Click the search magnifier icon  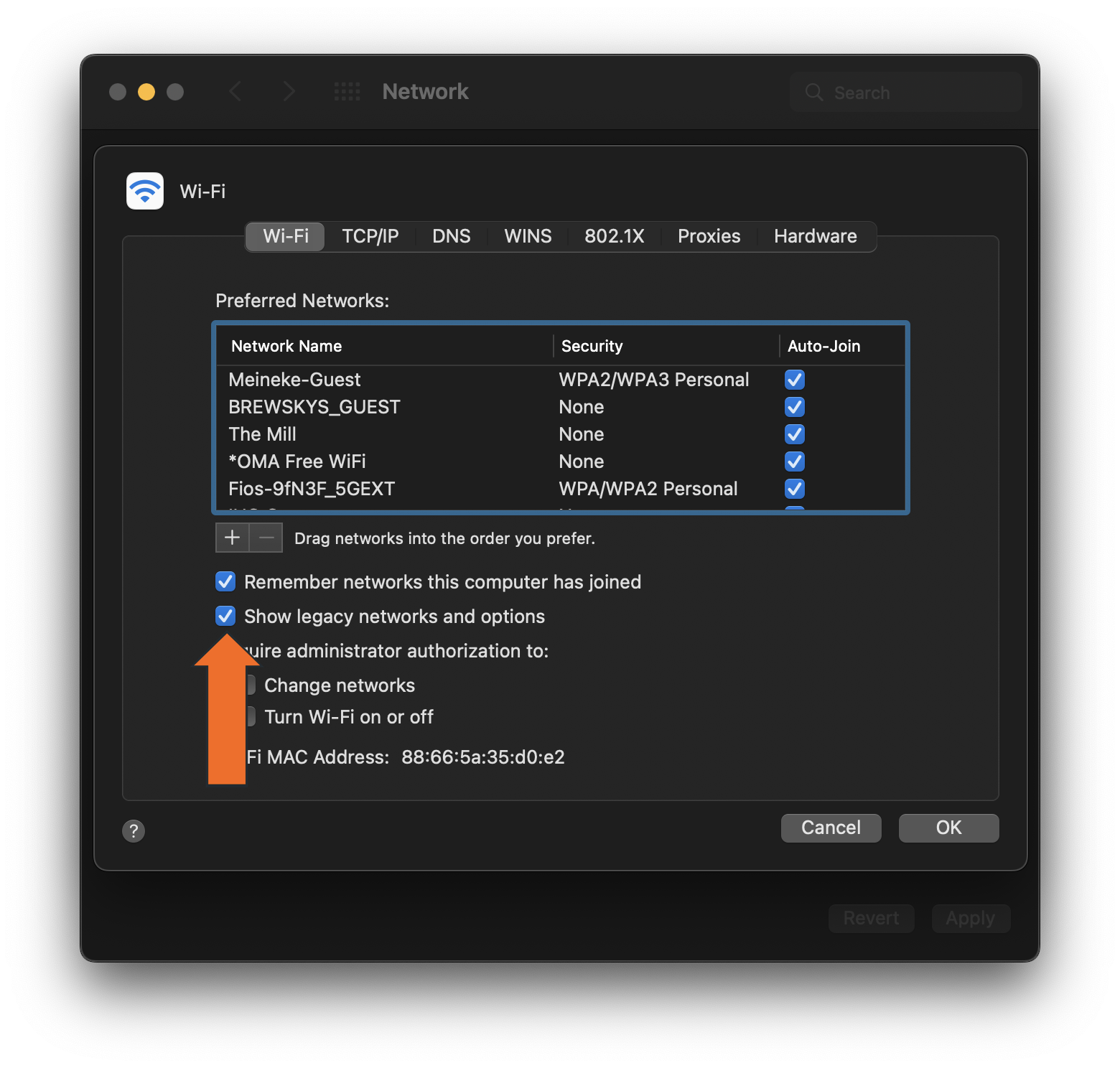pos(813,92)
